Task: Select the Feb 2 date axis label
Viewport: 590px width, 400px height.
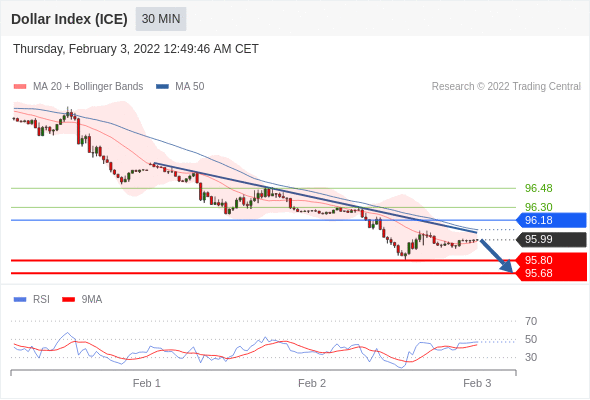Action: pos(312,383)
